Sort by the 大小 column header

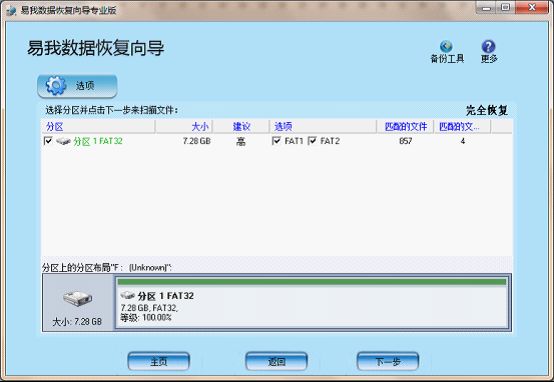pyautogui.click(x=184, y=127)
